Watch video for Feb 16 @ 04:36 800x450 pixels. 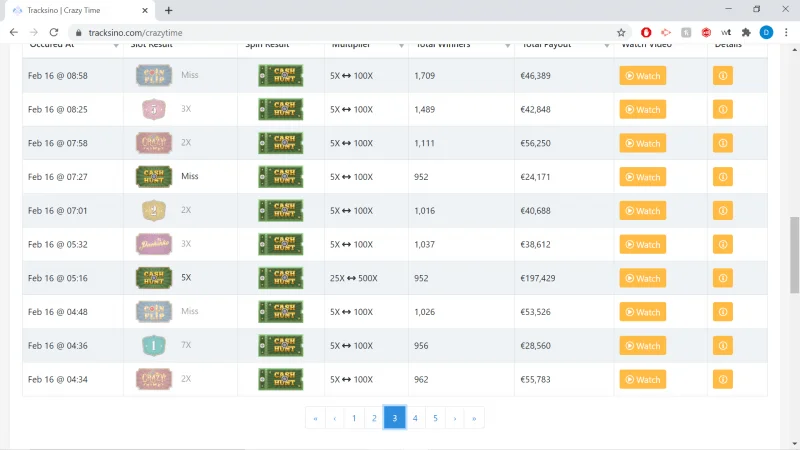point(642,345)
